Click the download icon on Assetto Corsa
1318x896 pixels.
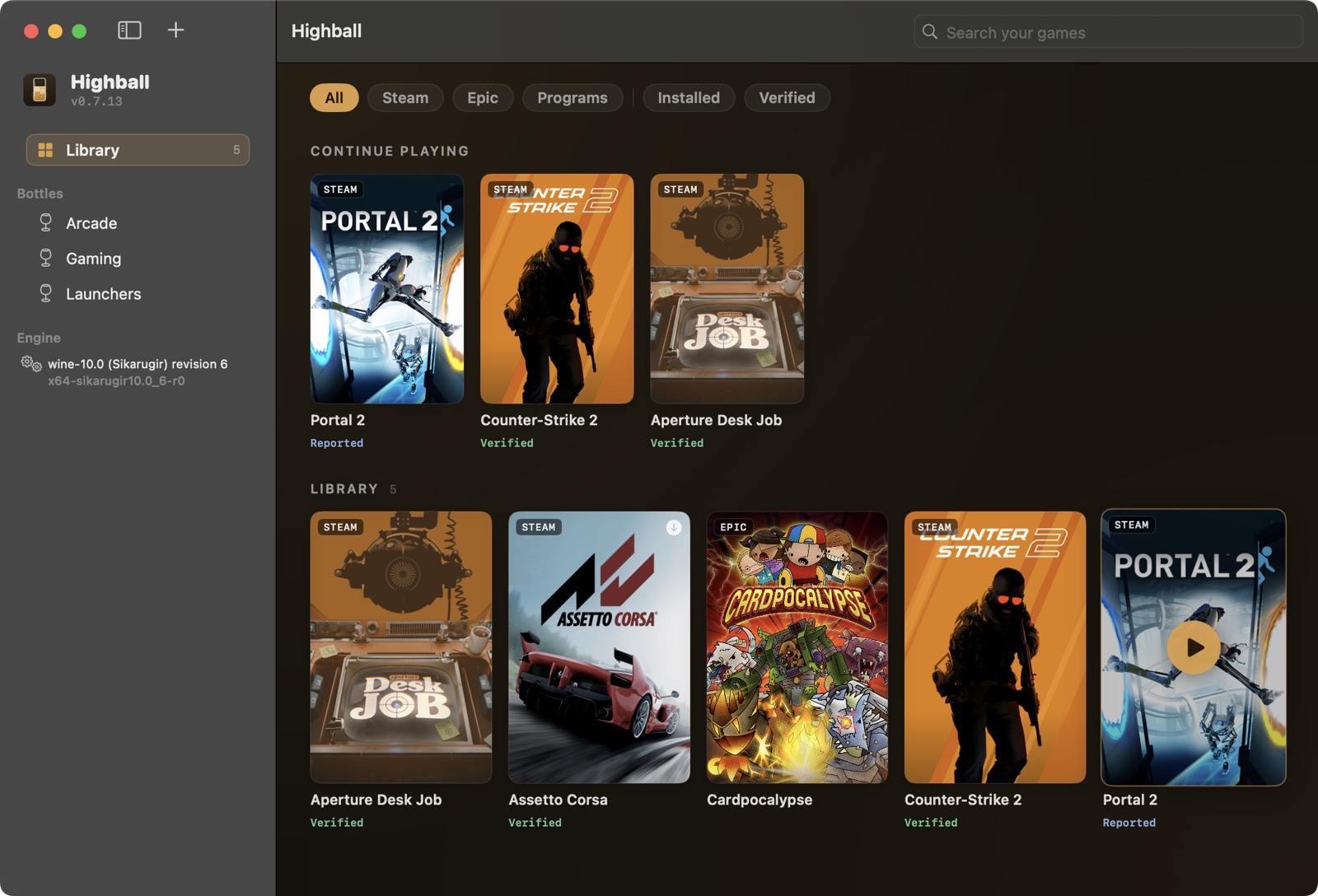pyautogui.click(x=673, y=527)
